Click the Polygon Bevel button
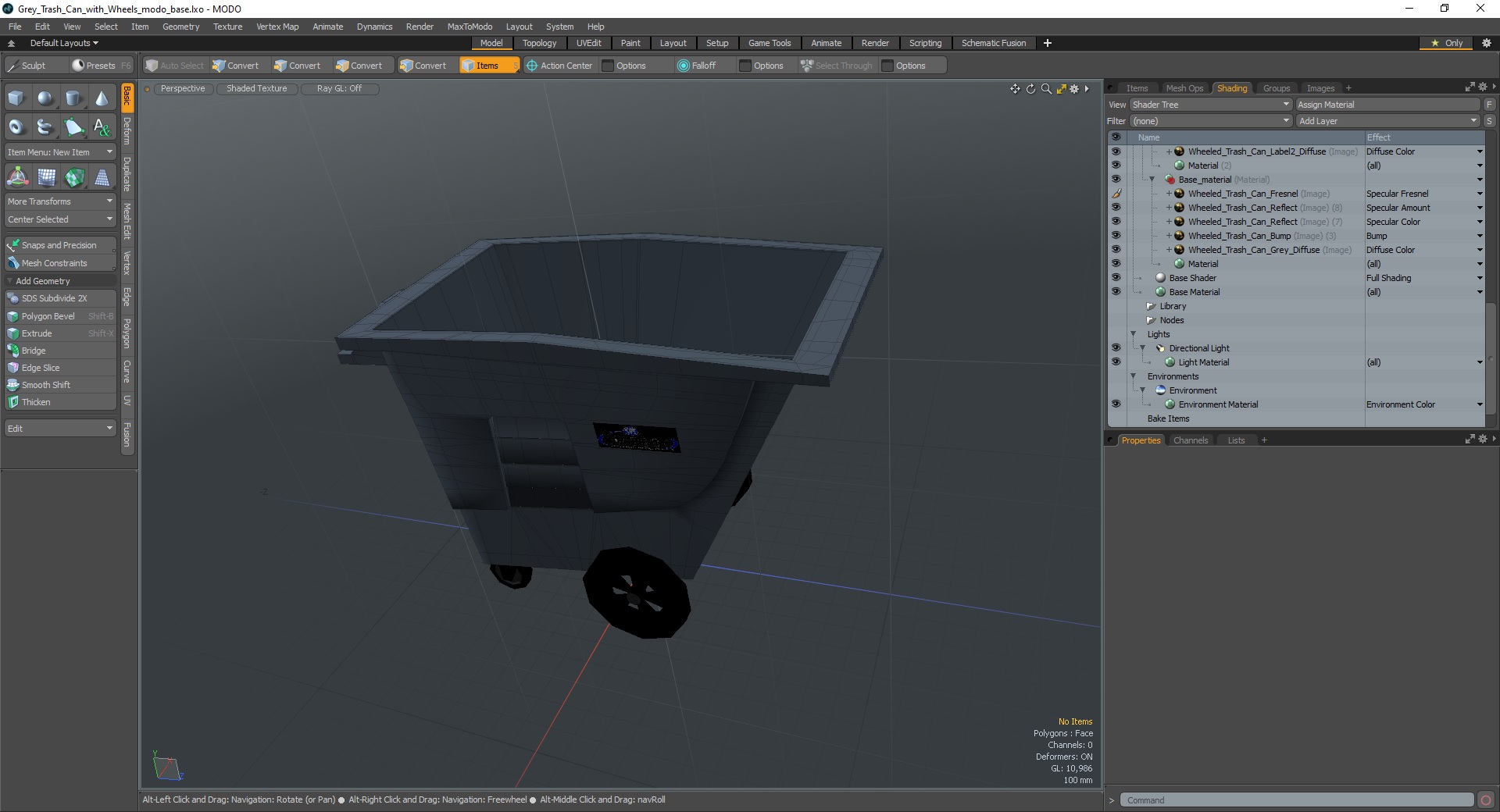 60,316
